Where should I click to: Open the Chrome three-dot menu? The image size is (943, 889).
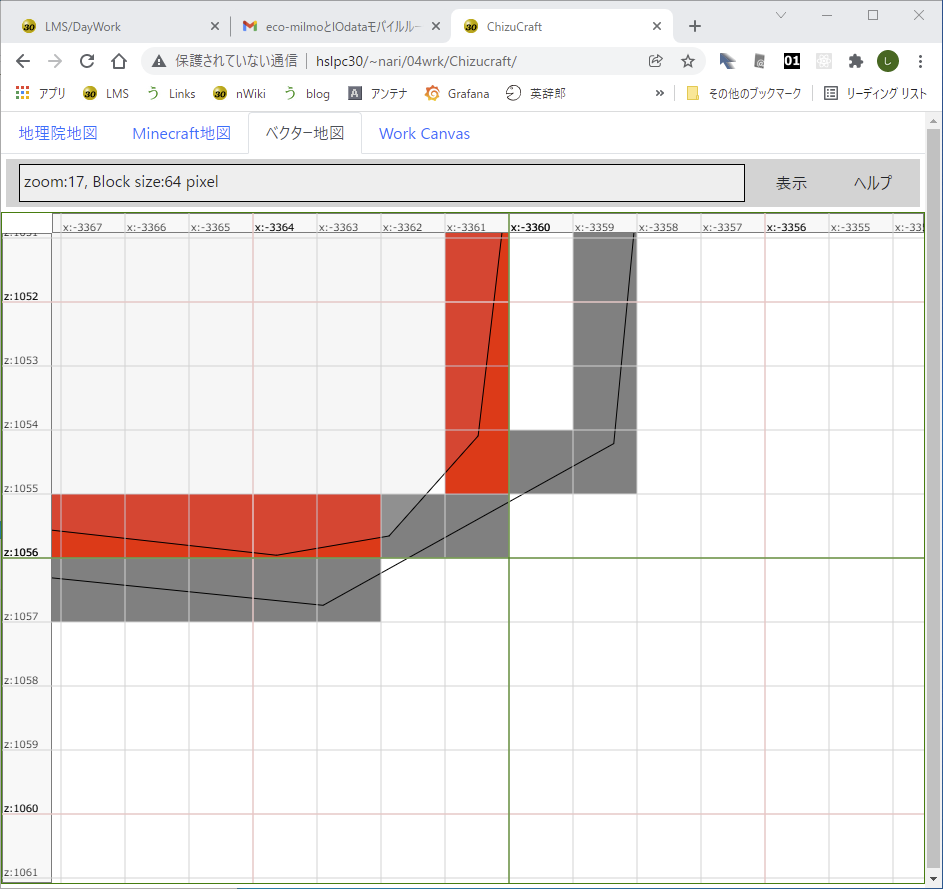[x=920, y=61]
